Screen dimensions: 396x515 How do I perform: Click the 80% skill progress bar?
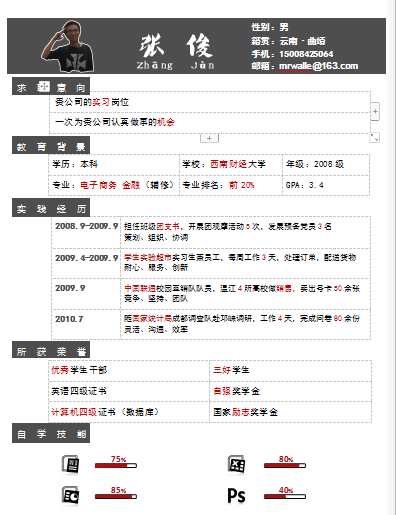pyautogui.click(x=285, y=465)
